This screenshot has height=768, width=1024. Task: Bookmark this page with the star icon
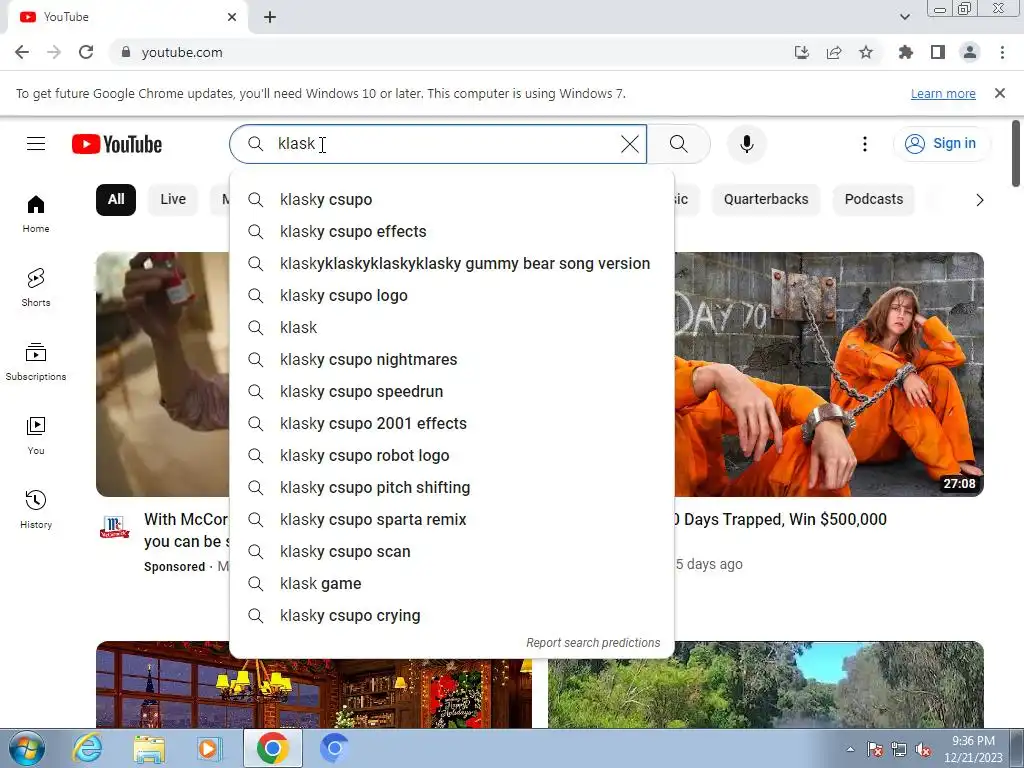click(x=866, y=52)
